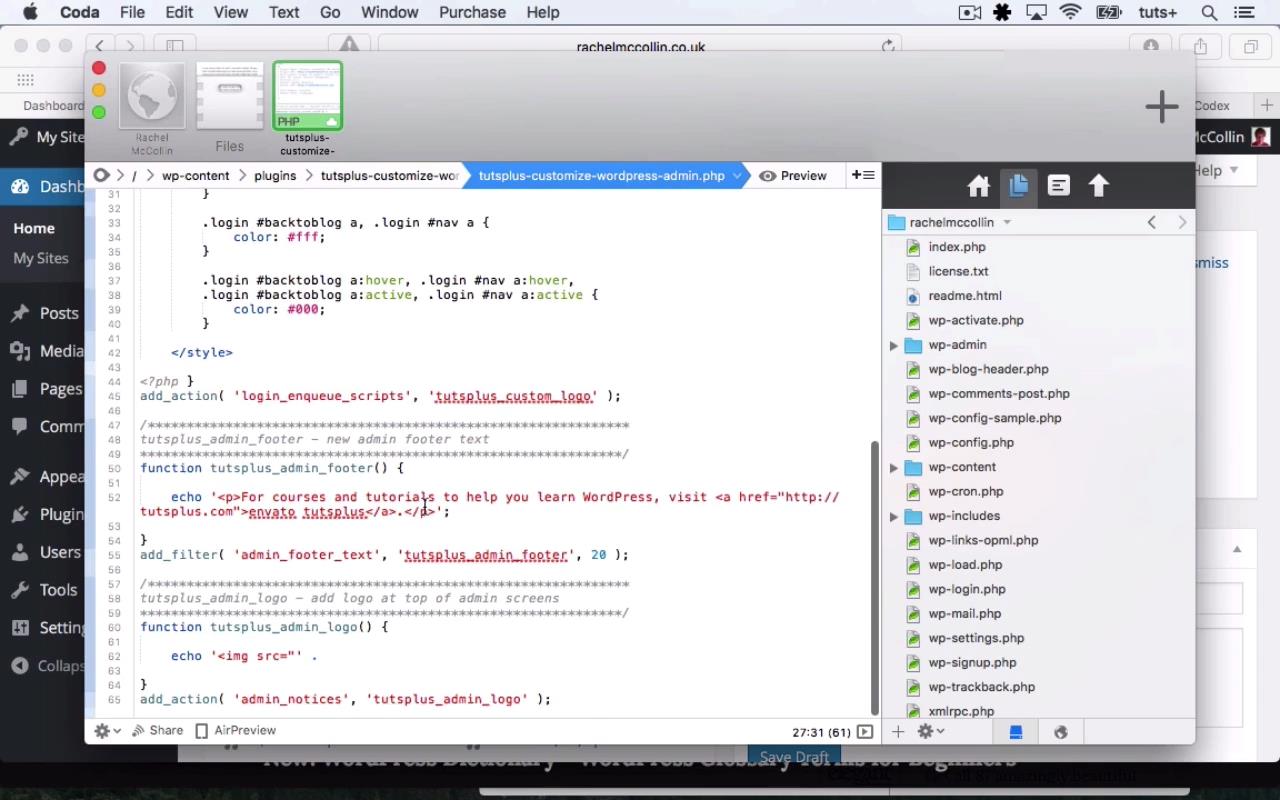Click the path bar circle navigation icon

pos(101,175)
